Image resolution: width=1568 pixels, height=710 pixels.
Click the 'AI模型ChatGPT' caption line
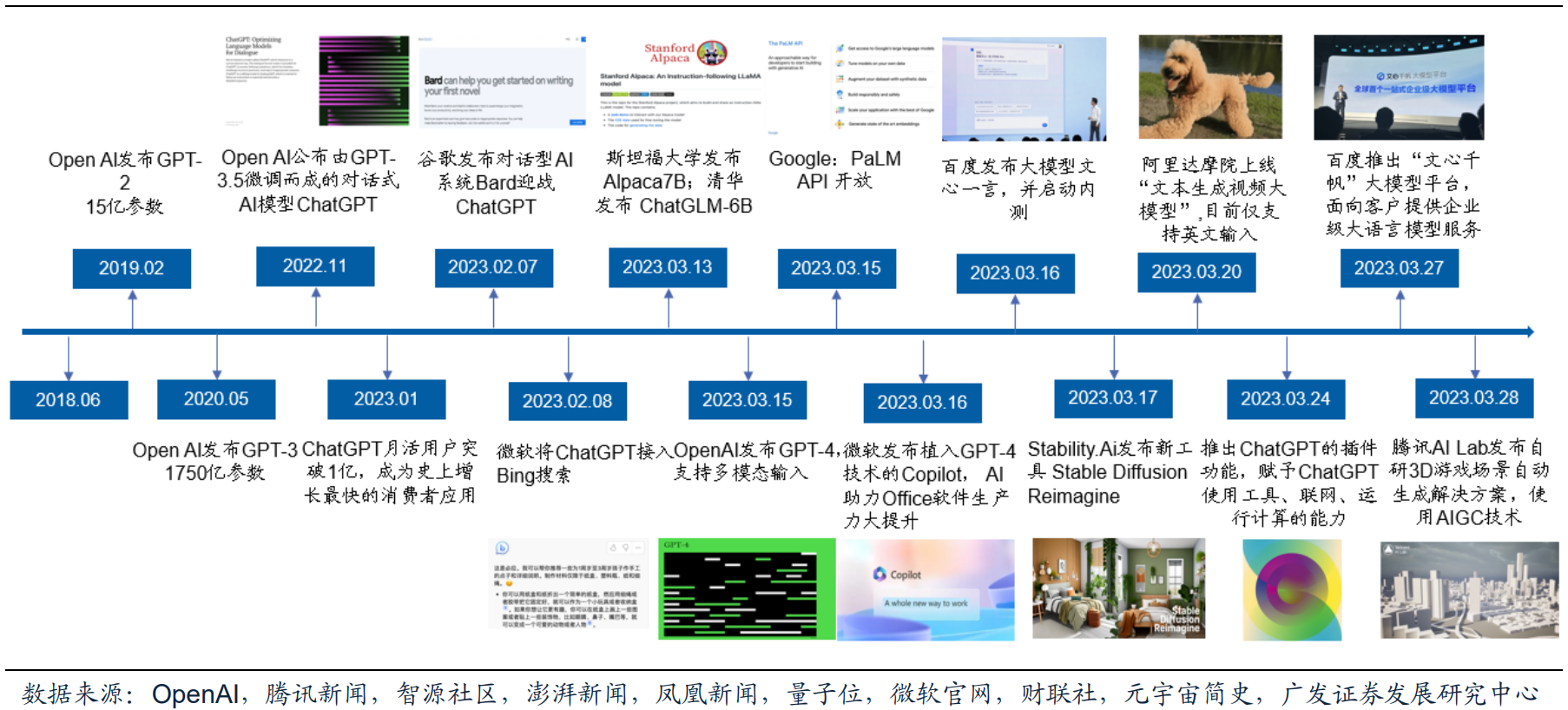[308, 205]
